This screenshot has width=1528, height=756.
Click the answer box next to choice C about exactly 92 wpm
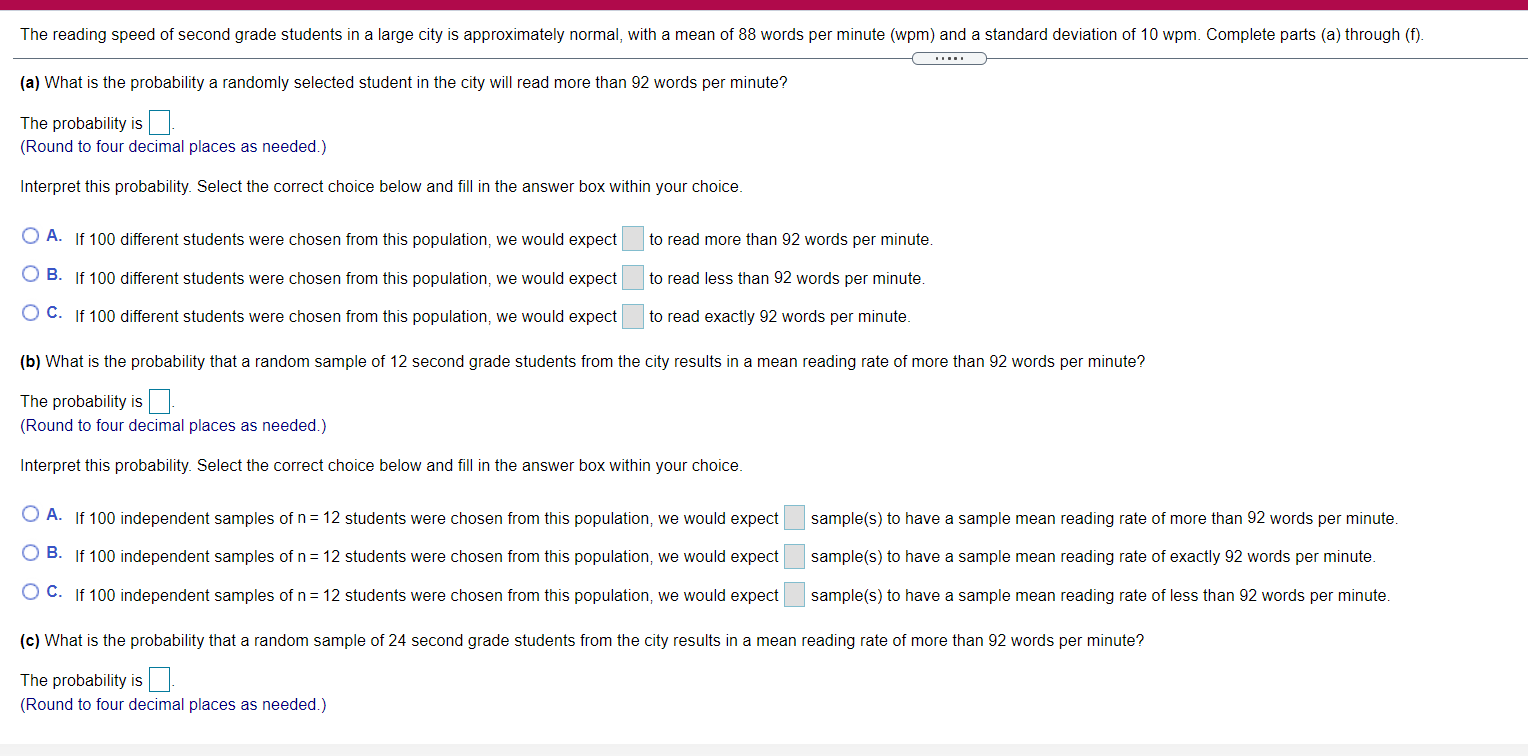click(632, 316)
